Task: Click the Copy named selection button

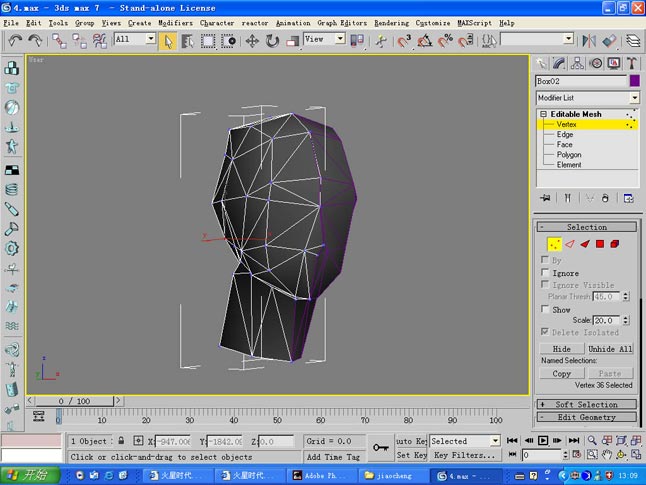Action: tap(562, 373)
